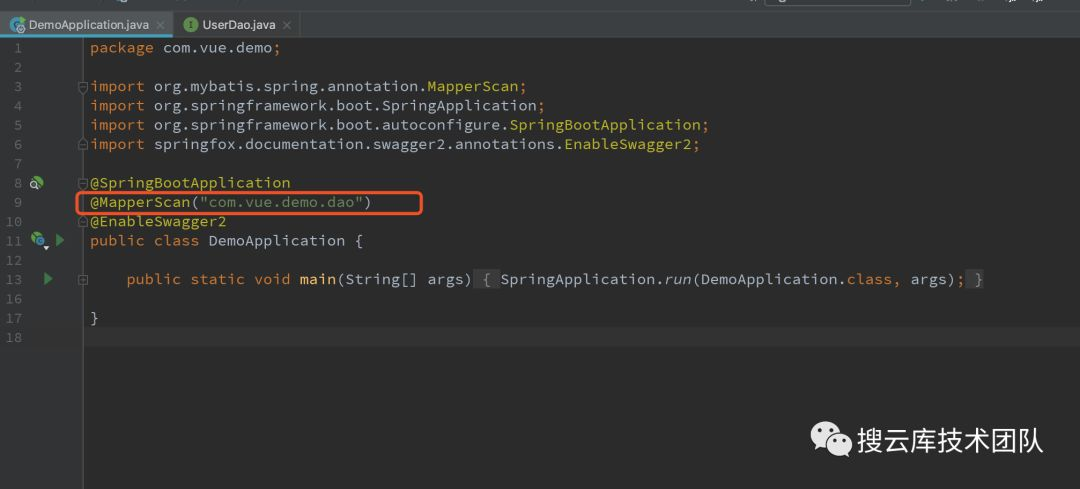Click the run arrow beside class DemoApplication
1080x489 pixels.
point(60,240)
